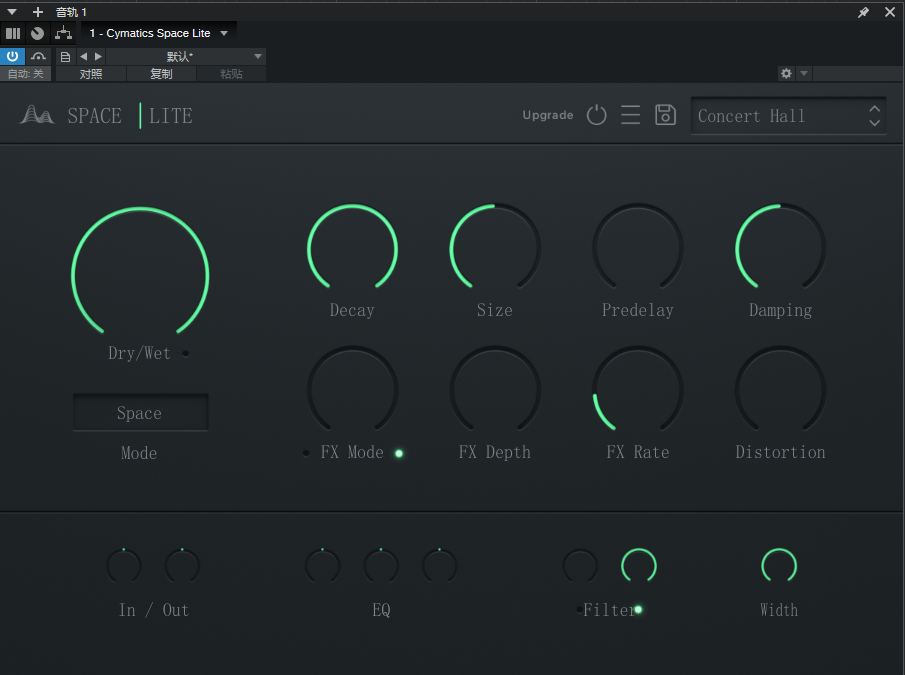905x675 pixels.
Task: Toggle the blue plugin activate power button
Action: tap(12, 57)
